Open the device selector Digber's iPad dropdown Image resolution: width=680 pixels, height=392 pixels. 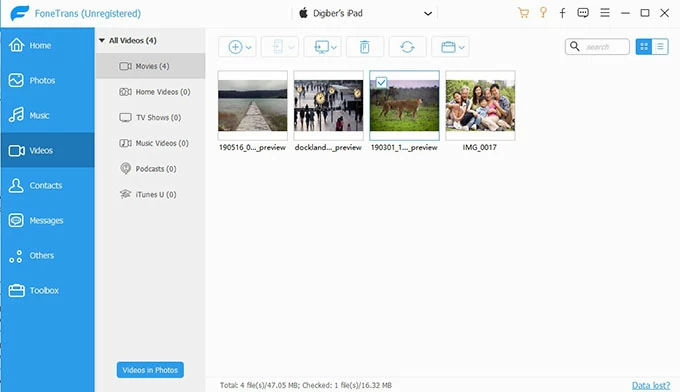click(365, 13)
